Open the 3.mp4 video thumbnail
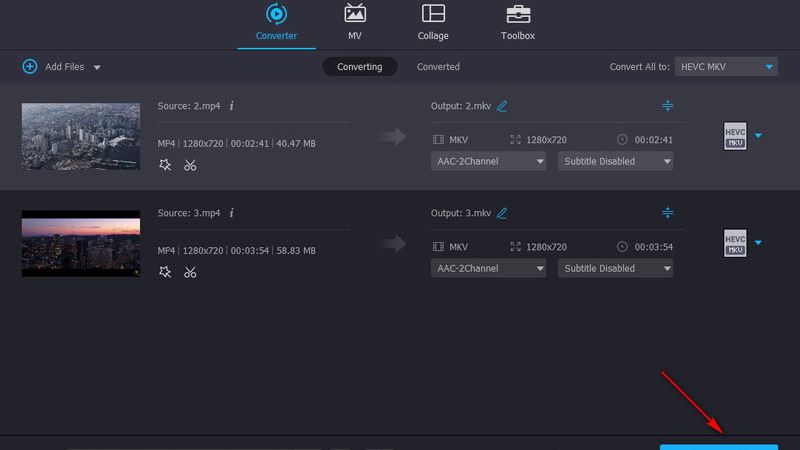This screenshot has height=450, width=800. point(81,243)
